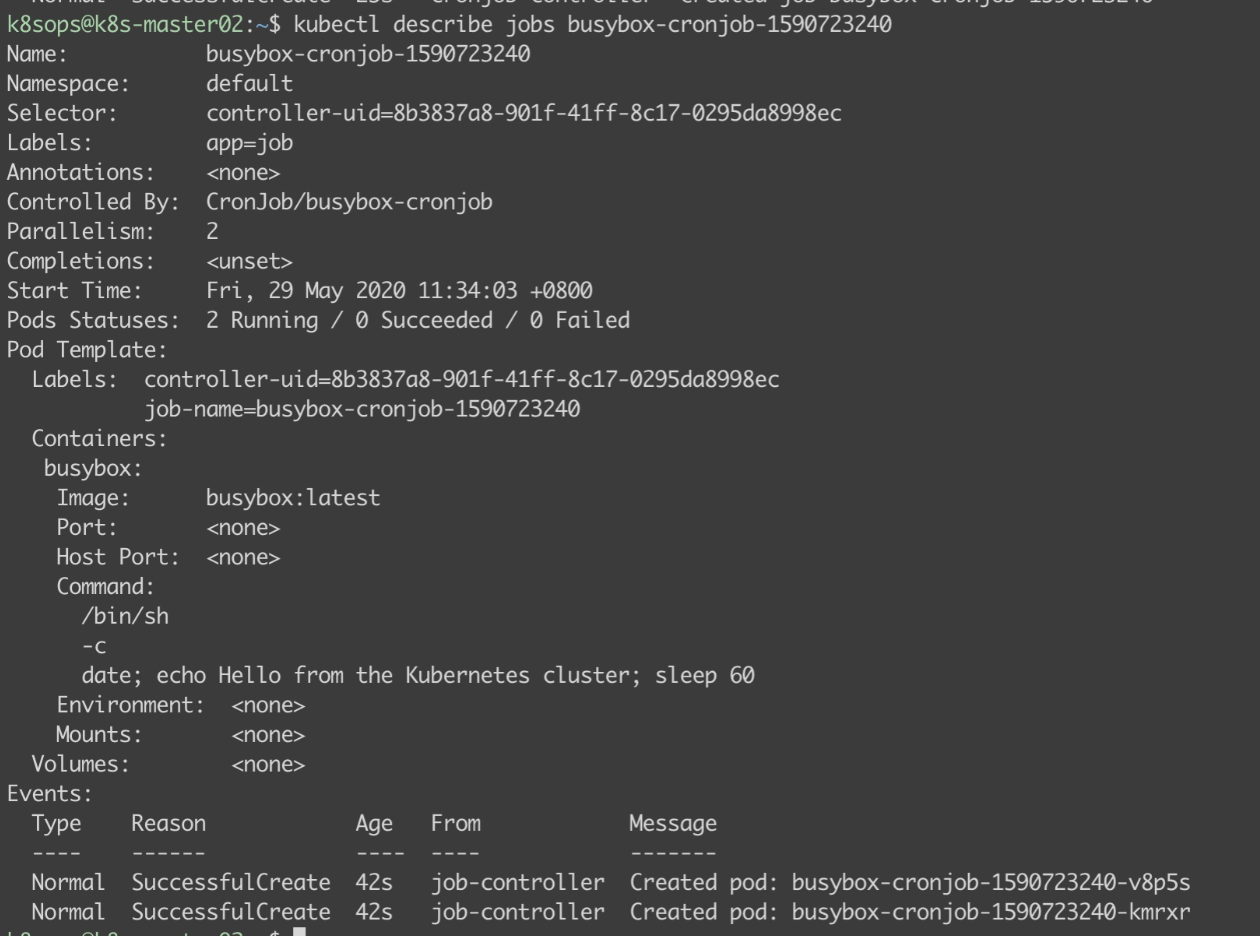Click the kubectl describe jobs command text
1260x936 pixels.
[x=592, y=24]
